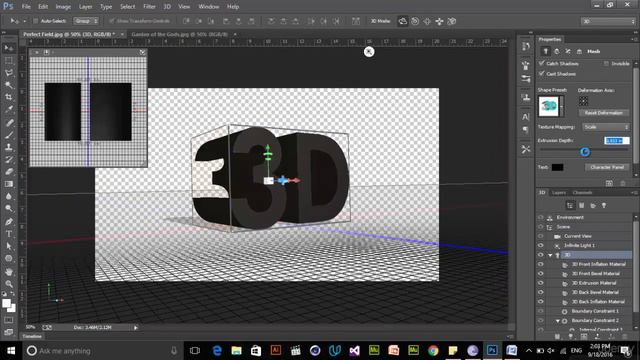Screen dimensions: 640x360
Task: Toggle Catch Shadows checkbox
Action: click(x=542, y=63)
